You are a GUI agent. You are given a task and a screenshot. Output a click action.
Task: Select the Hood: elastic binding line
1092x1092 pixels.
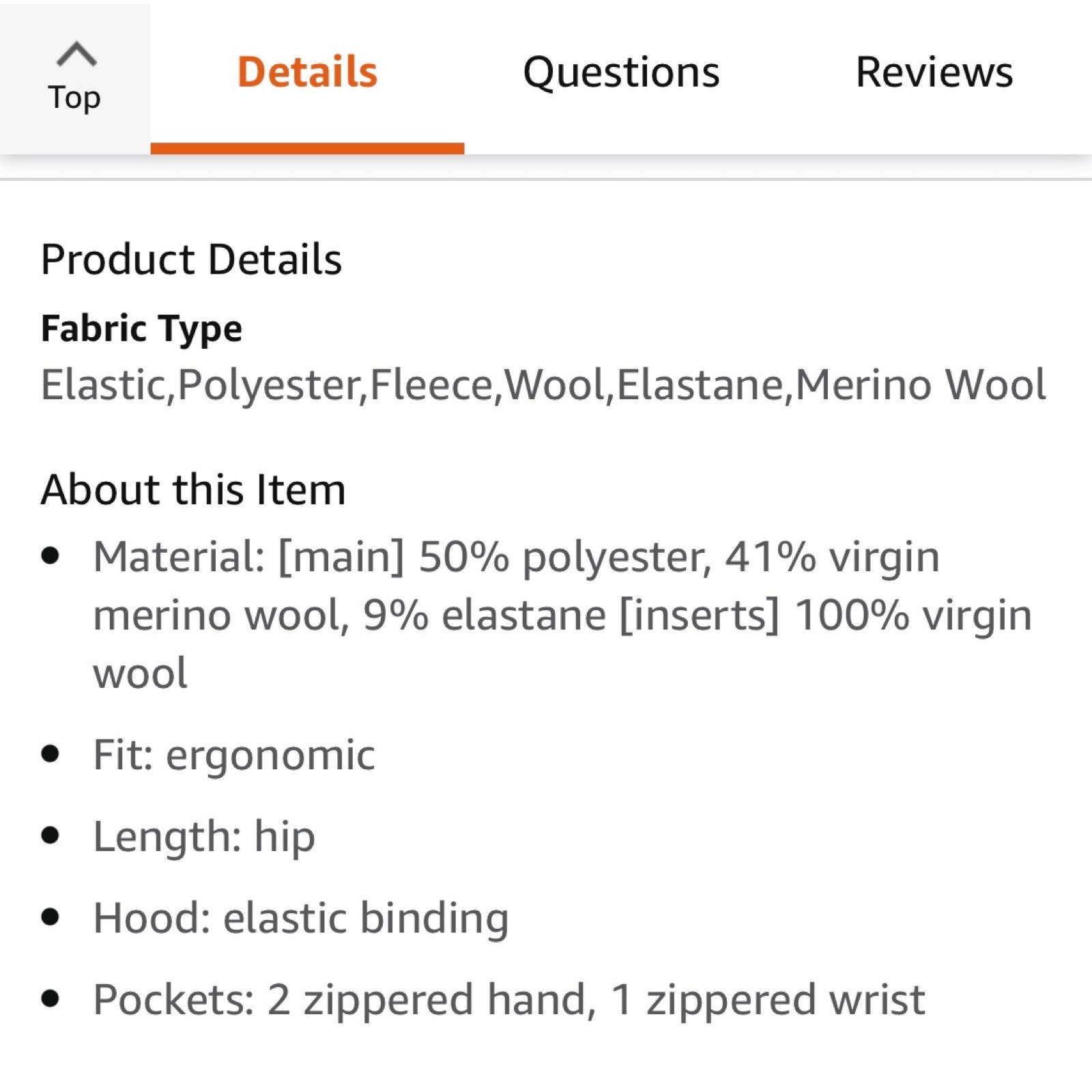[301, 918]
